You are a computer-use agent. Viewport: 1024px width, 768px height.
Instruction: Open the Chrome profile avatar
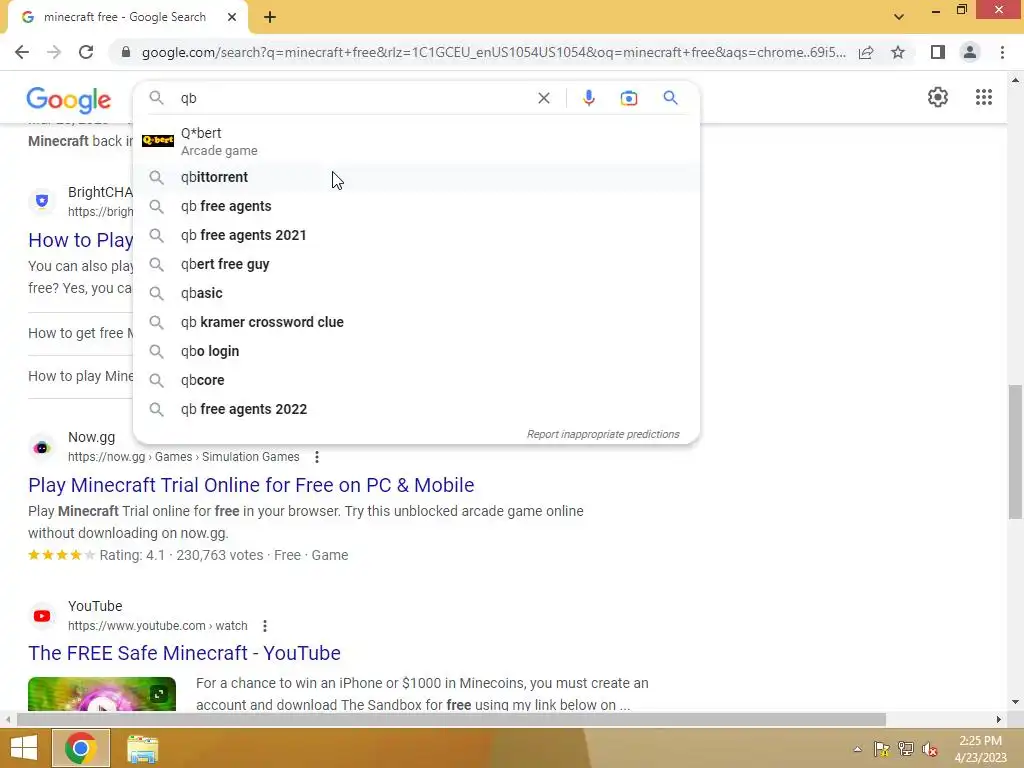[x=970, y=52]
